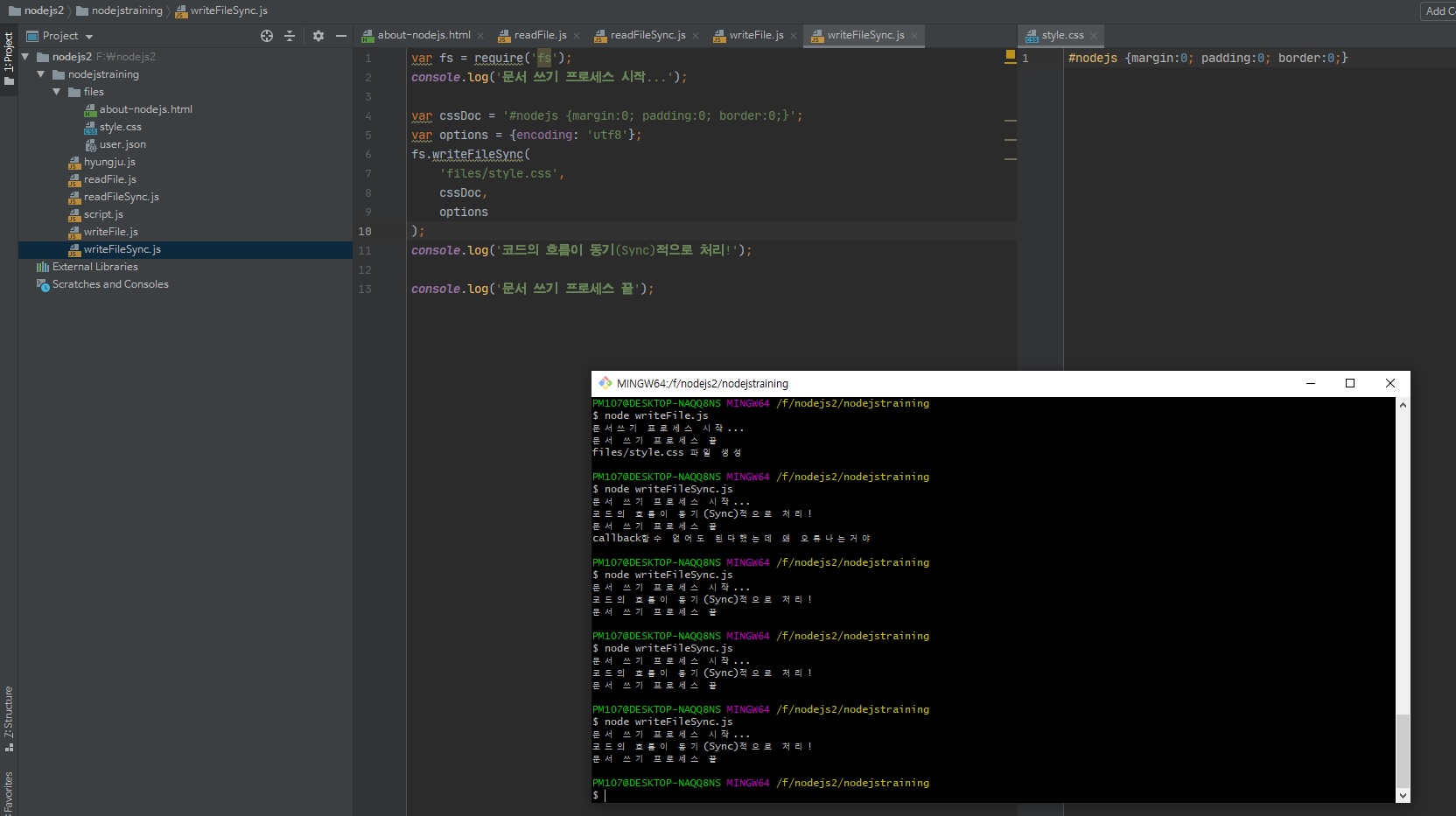Image resolution: width=1456 pixels, height=816 pixels.
Task: Click the terminal vertical scrollbar thumb
Action: tap(1403, 750)
